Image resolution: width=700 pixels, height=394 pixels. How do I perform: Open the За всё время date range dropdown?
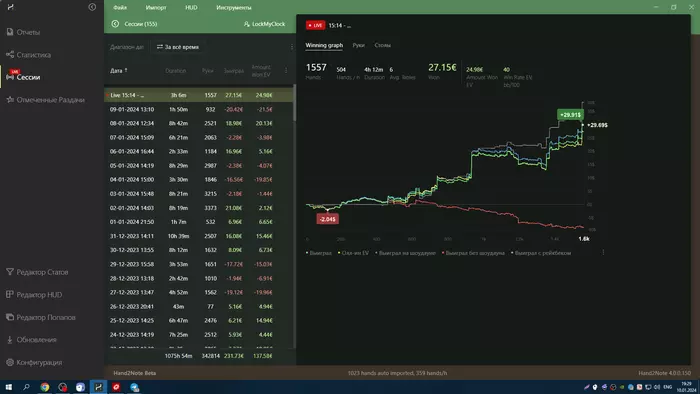178,47
